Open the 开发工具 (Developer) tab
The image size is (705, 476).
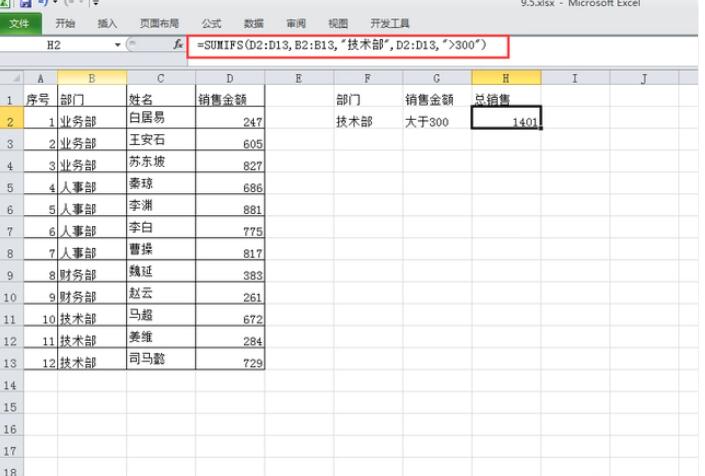coord(390,23)
